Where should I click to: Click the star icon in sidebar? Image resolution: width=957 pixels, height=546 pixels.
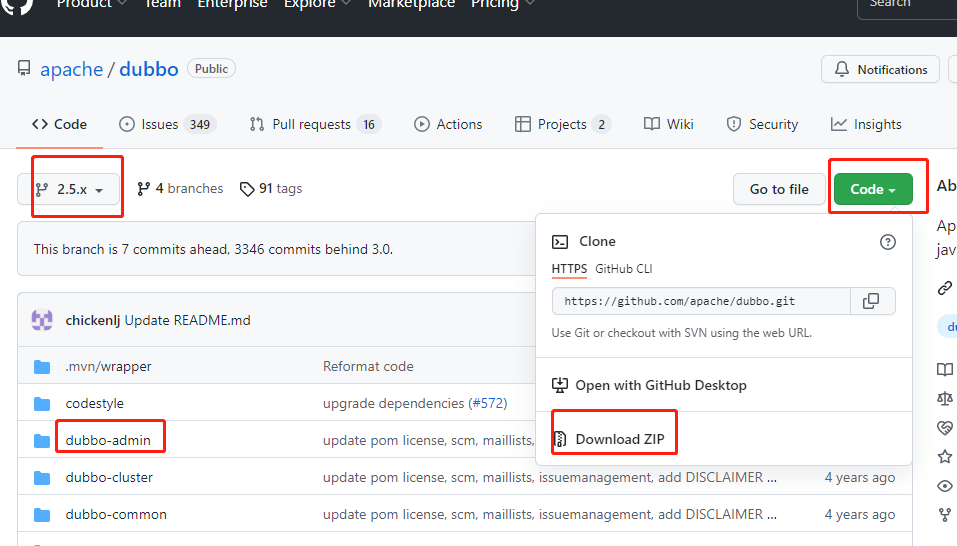tap(945, 456)
